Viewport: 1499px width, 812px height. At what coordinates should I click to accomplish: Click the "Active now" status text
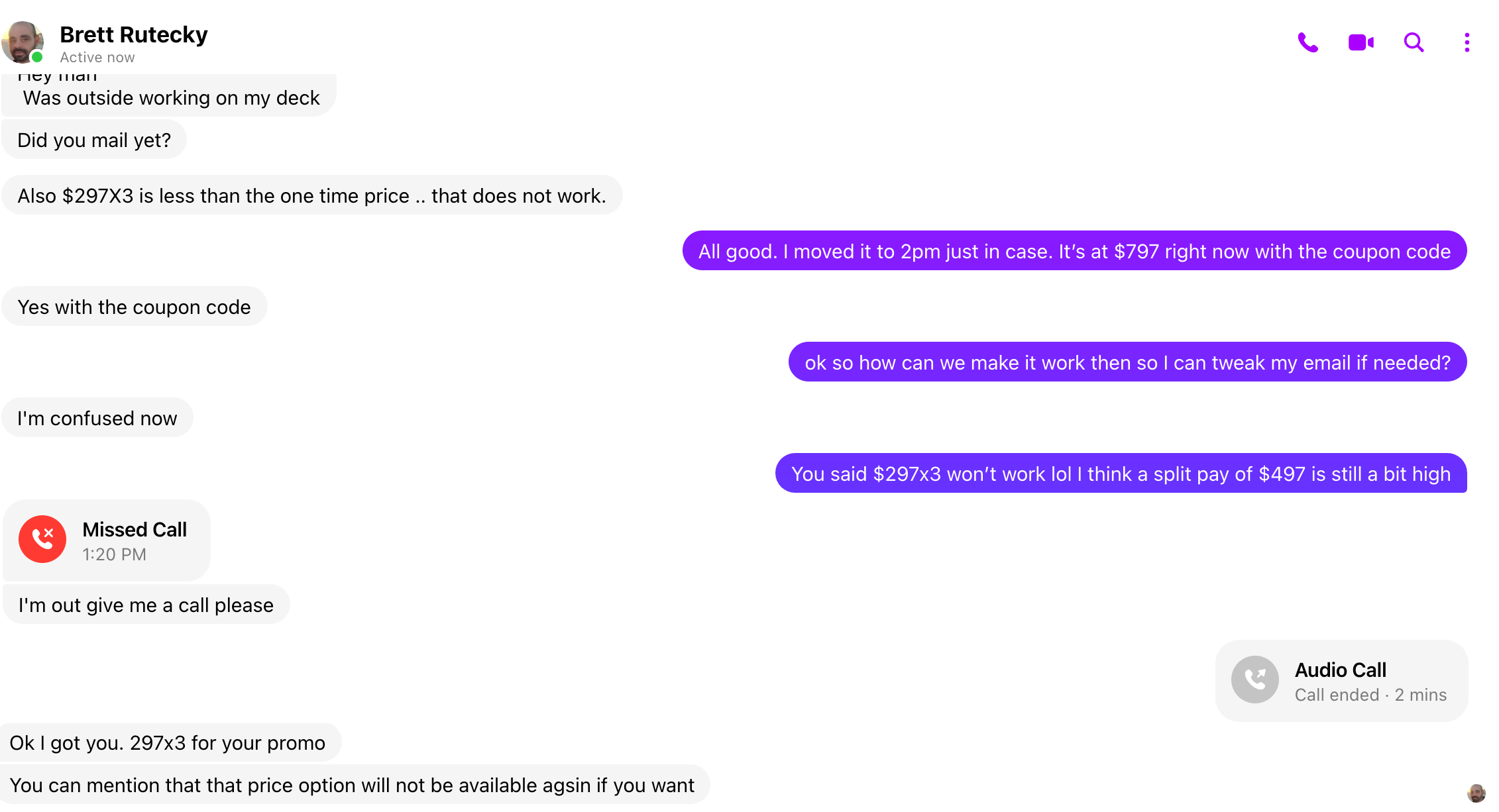coord(97,58)
